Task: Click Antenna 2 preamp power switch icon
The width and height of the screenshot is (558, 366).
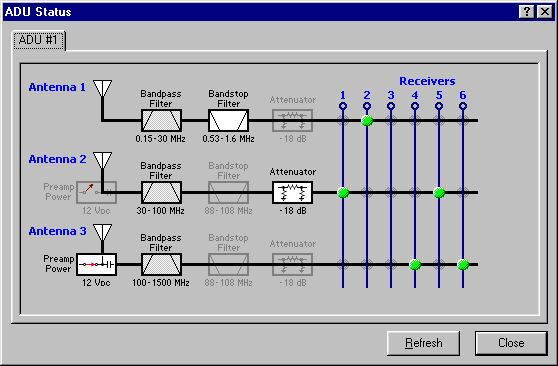Action: click(96, 193)
